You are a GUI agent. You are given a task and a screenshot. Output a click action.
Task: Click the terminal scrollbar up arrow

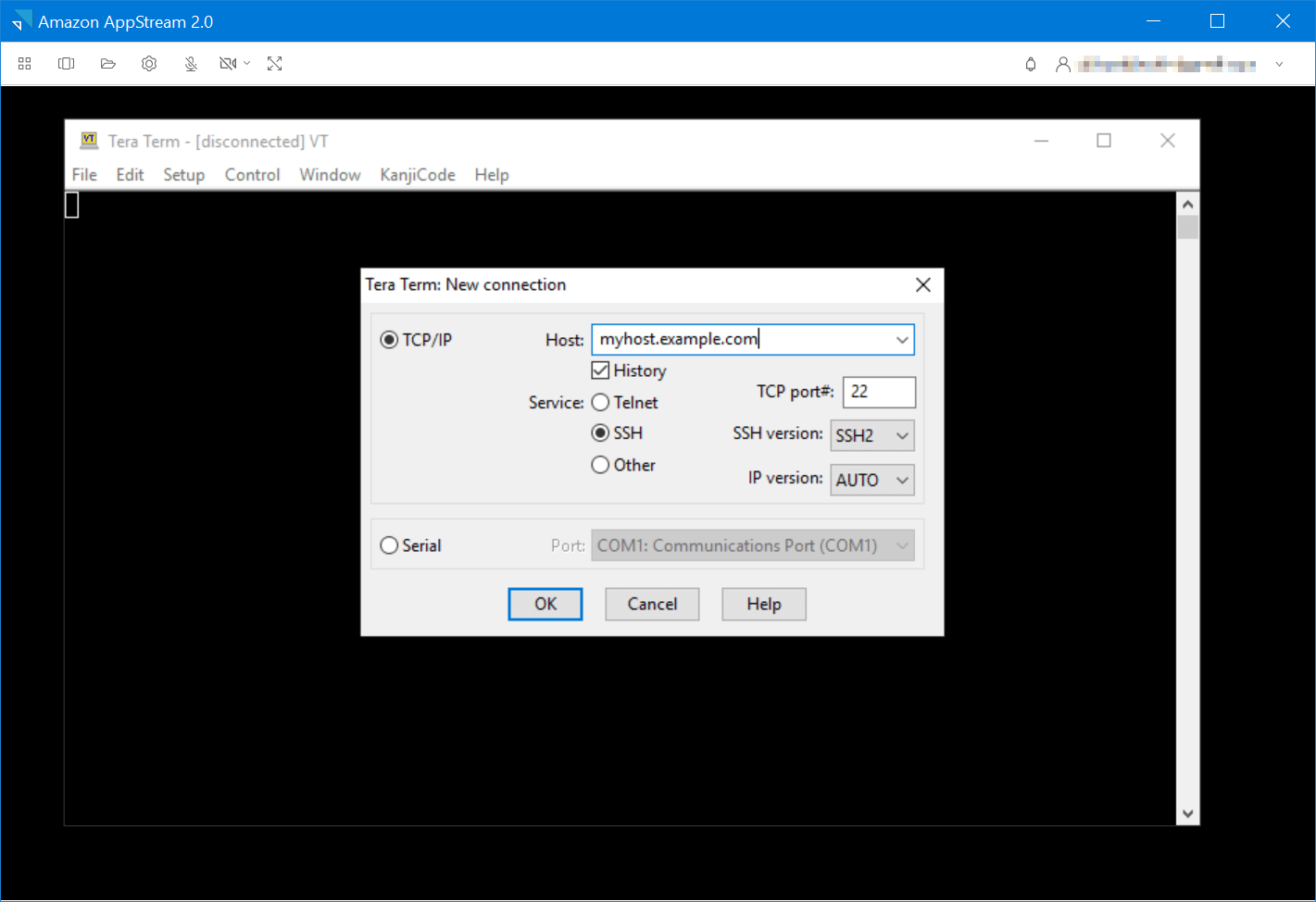pos(1188,204)
